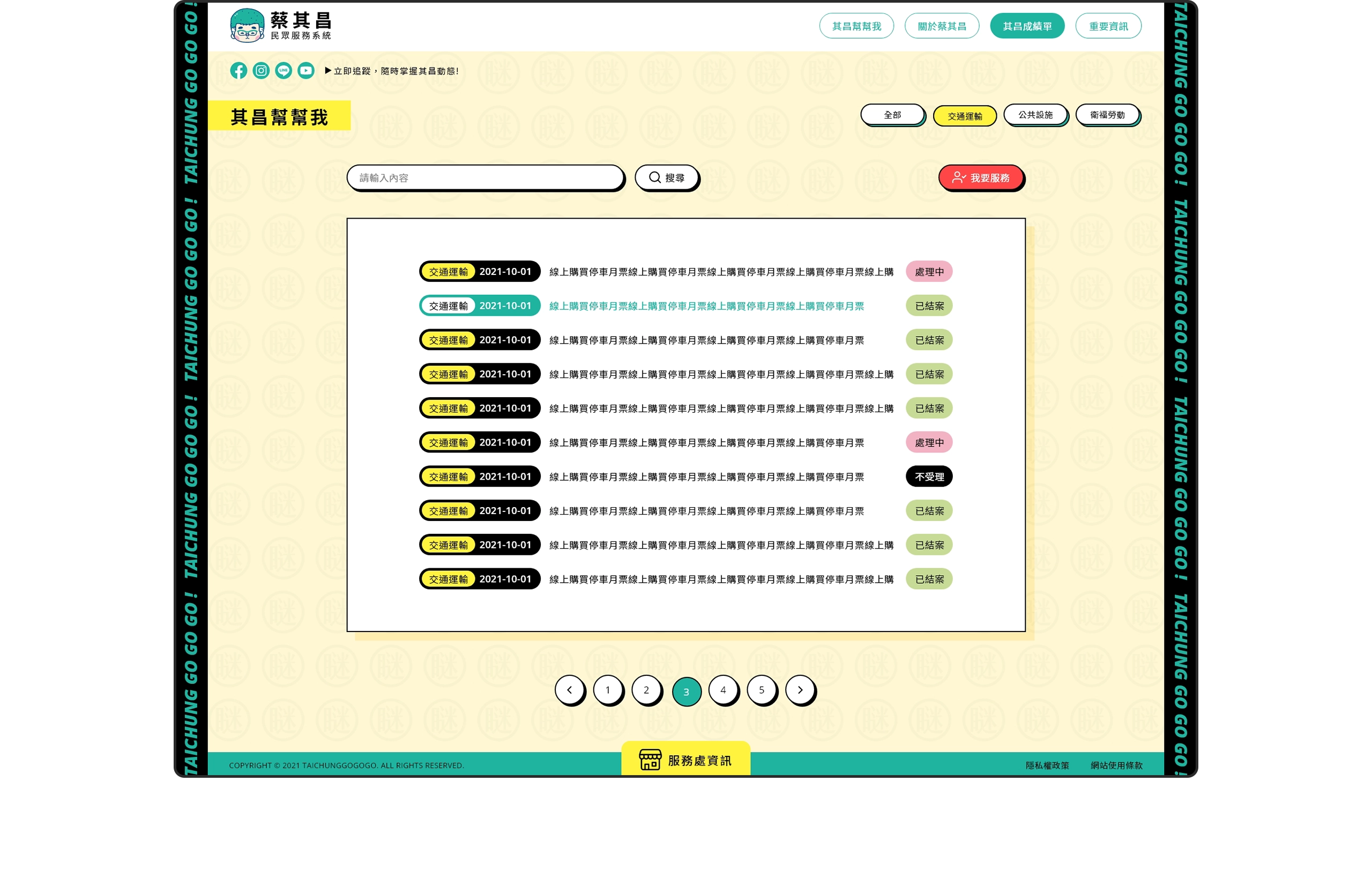
Task: Go to next page with right chevron
Action: [x=800, y=689]
